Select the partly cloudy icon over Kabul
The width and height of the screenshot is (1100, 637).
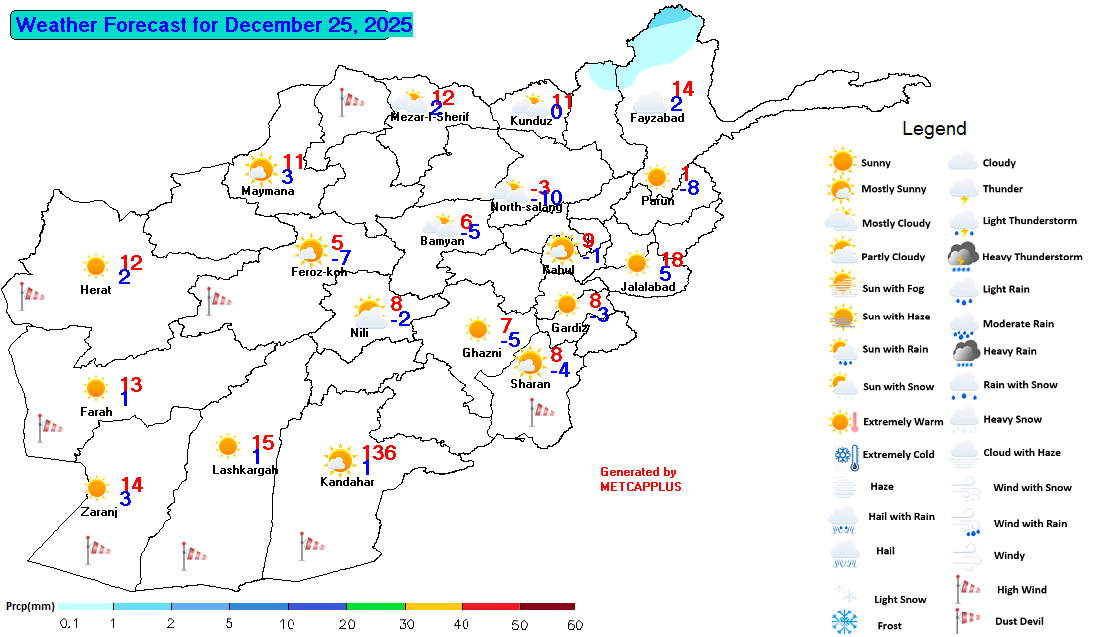561,248
